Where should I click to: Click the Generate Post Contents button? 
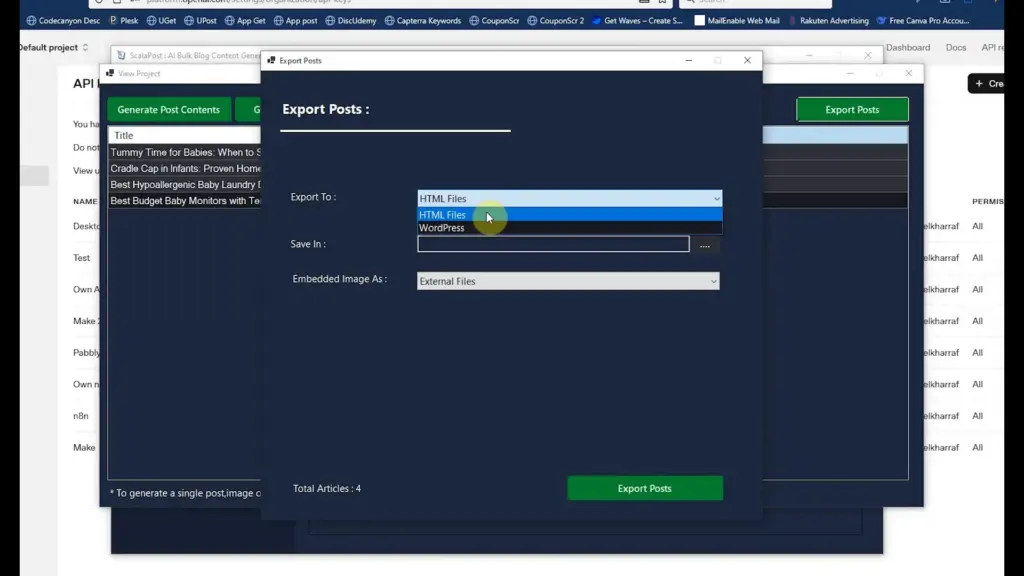click(168, 109)
